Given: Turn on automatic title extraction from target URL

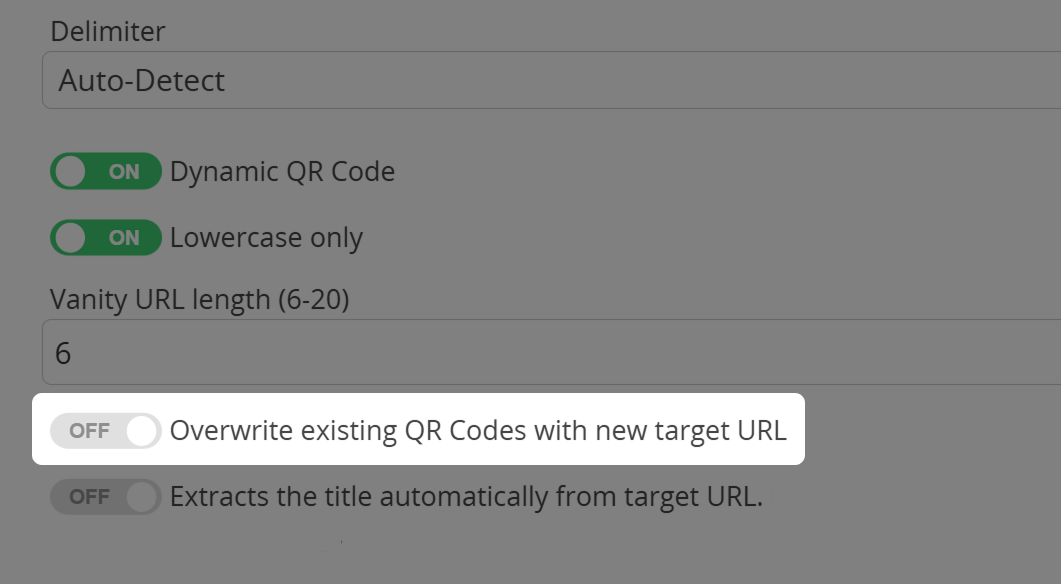Looking at the screenshot, I should [x=105, y=496].
